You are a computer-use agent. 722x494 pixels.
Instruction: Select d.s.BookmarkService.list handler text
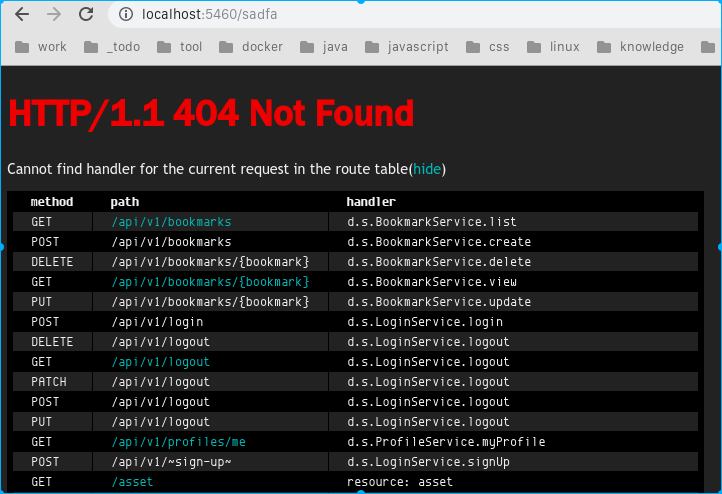coord(432,222)
